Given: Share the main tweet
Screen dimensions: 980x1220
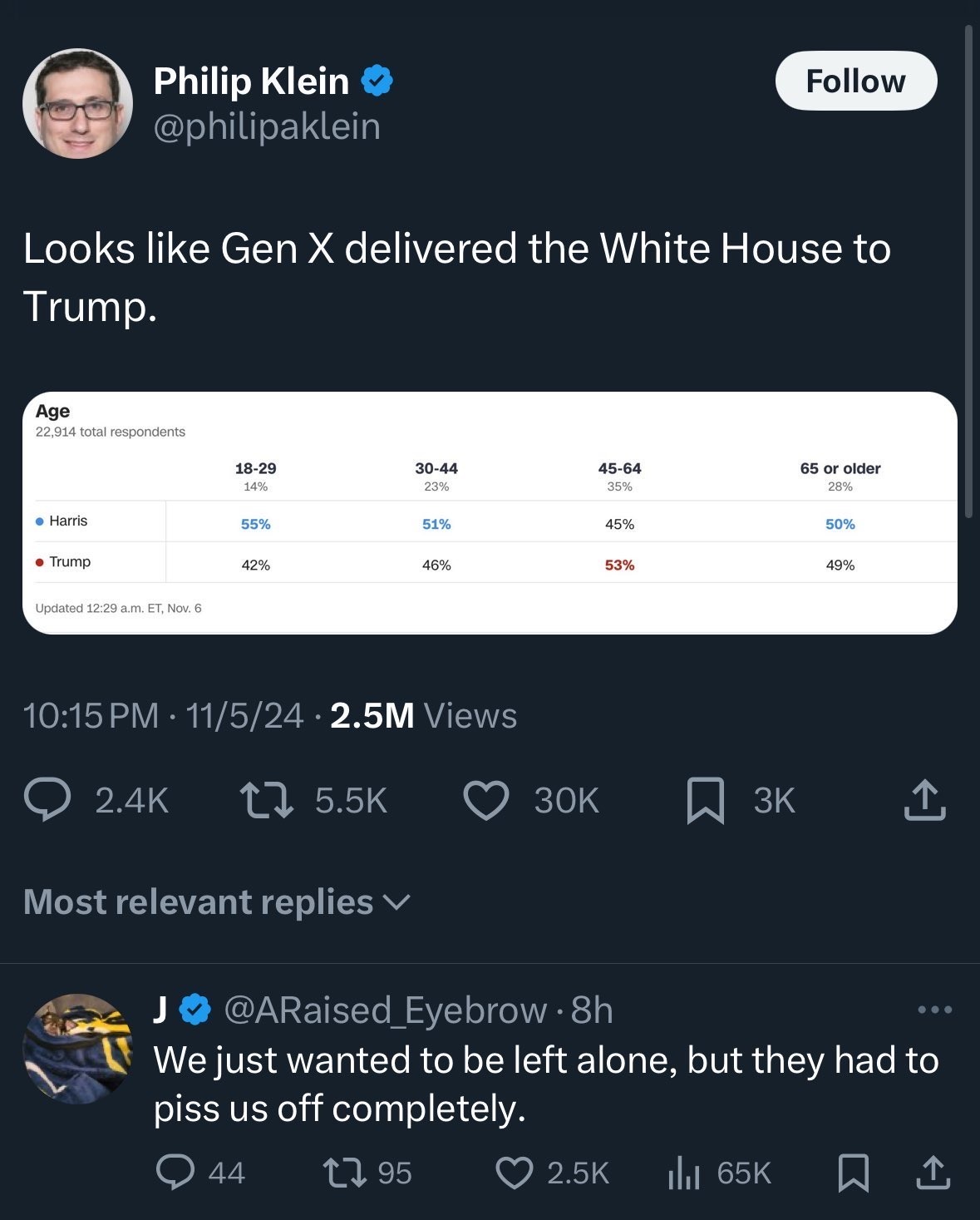Looking at the screenshot, I should click(924, 800).
